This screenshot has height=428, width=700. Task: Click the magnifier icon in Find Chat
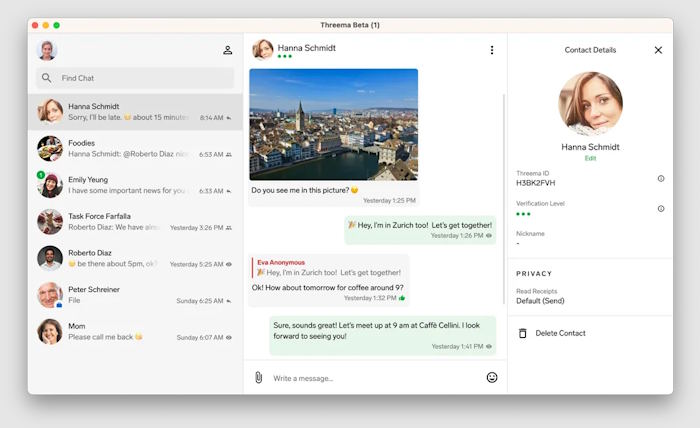pyautogui.click(x=46, y=78)
